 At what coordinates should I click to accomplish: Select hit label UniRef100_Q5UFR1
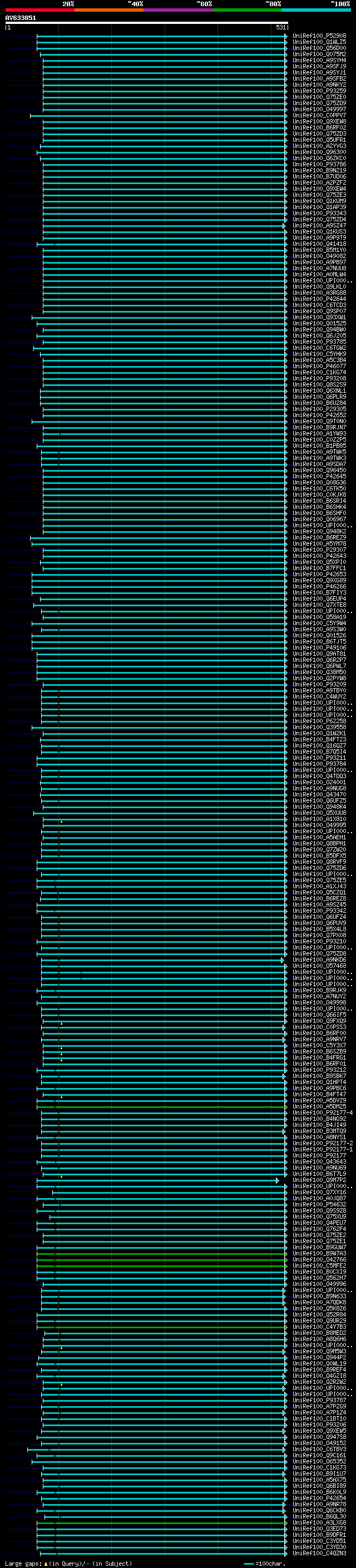[319, 140]
